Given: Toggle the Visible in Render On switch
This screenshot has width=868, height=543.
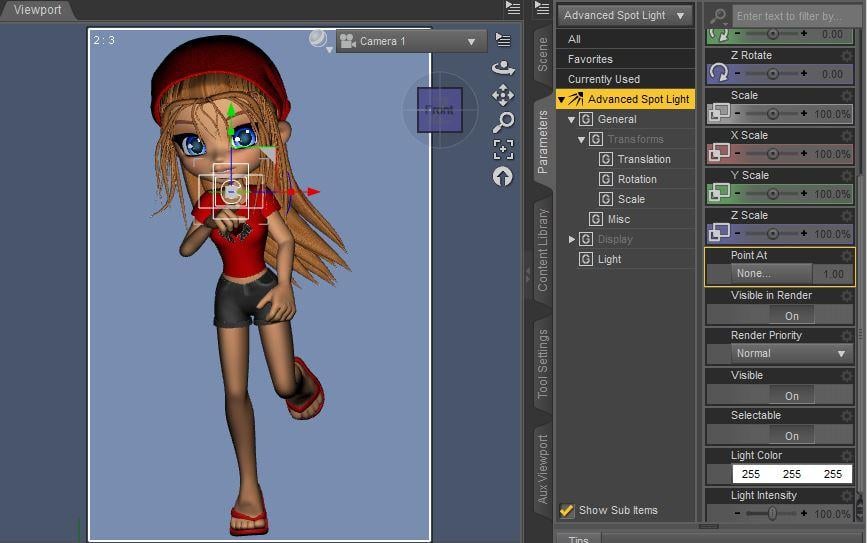Looking at the screenshot, I should [x=792, y=316].
